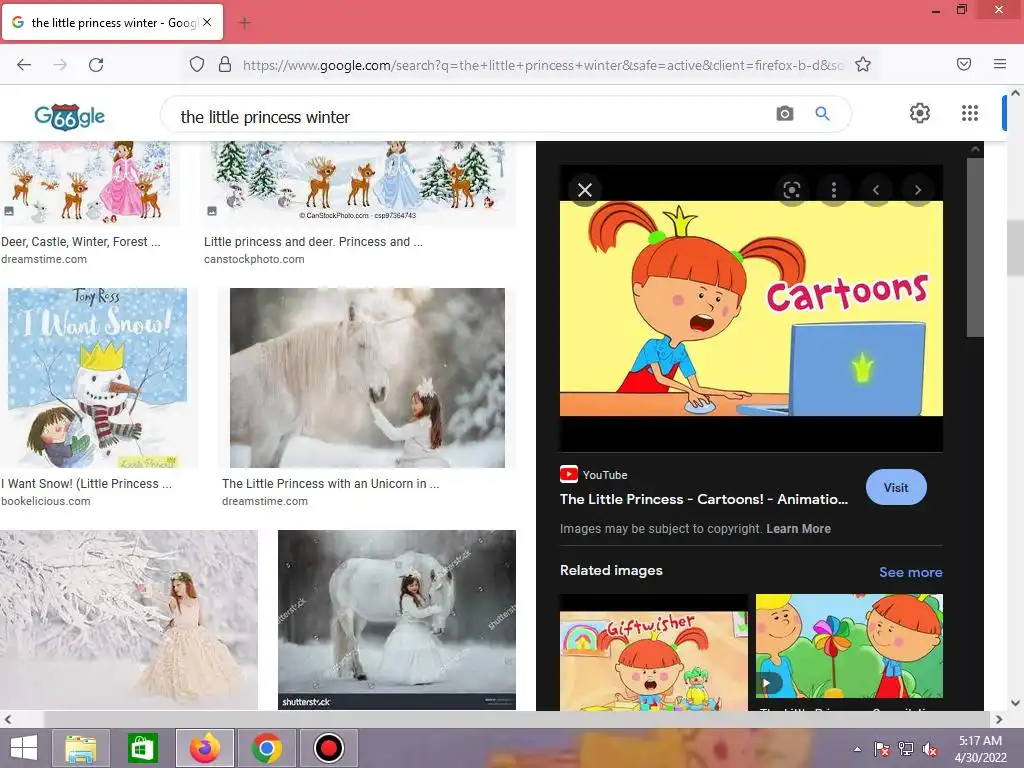
Task: Open the Save to Pocket icon
Action: pyautogui.click(x=964, y=64)
